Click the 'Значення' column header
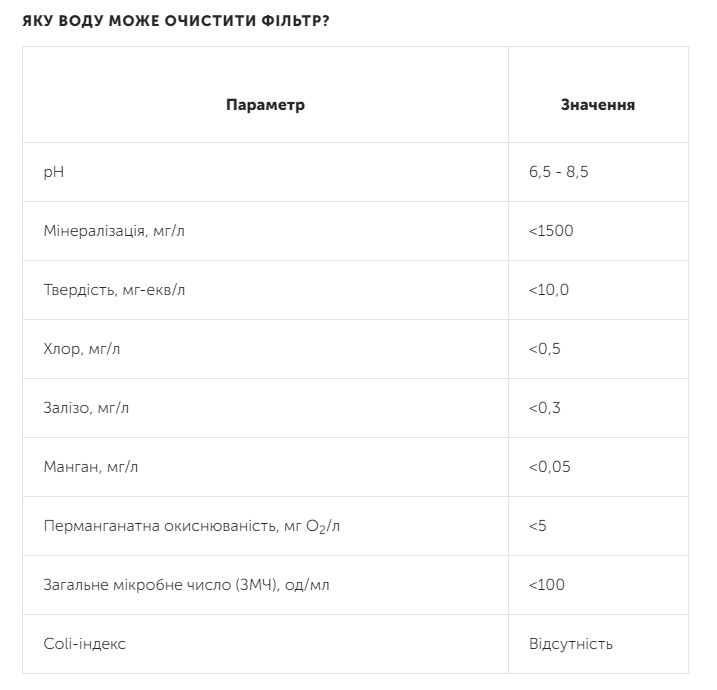The height and width of the screenshot is (690, 717). (598, 104)
